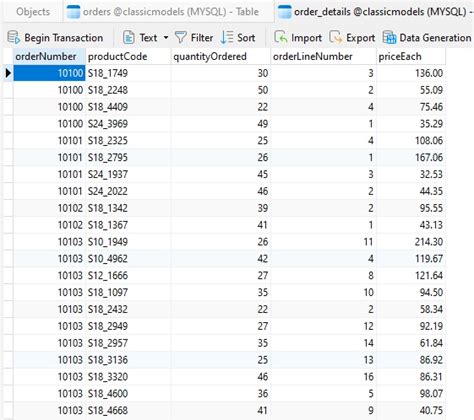This screenshot has height=420, width=474.
Task: Click the orders table tab icon
Action: [73, 12]
